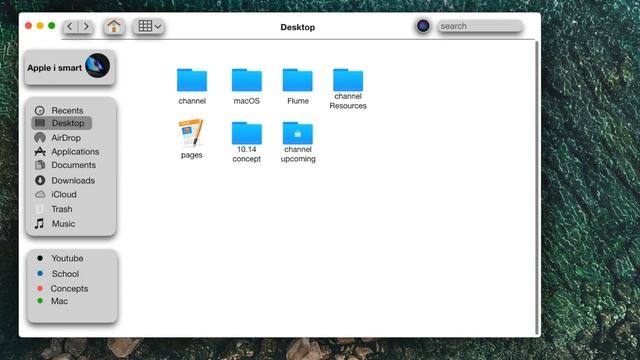The image size is (640, 360).
Task: Go forward with the right arrow button
Action: coord(85,27)
